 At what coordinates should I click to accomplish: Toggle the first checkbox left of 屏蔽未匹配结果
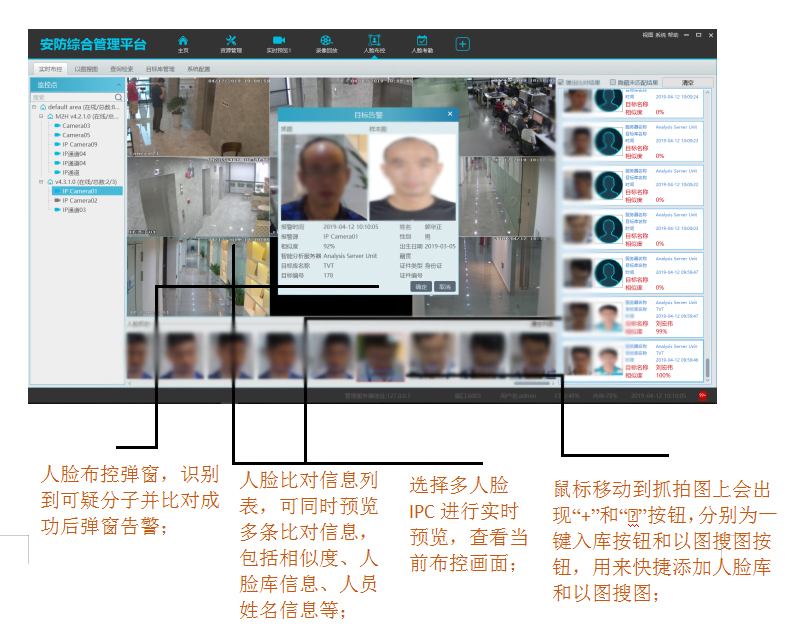[x=560, y=82]
